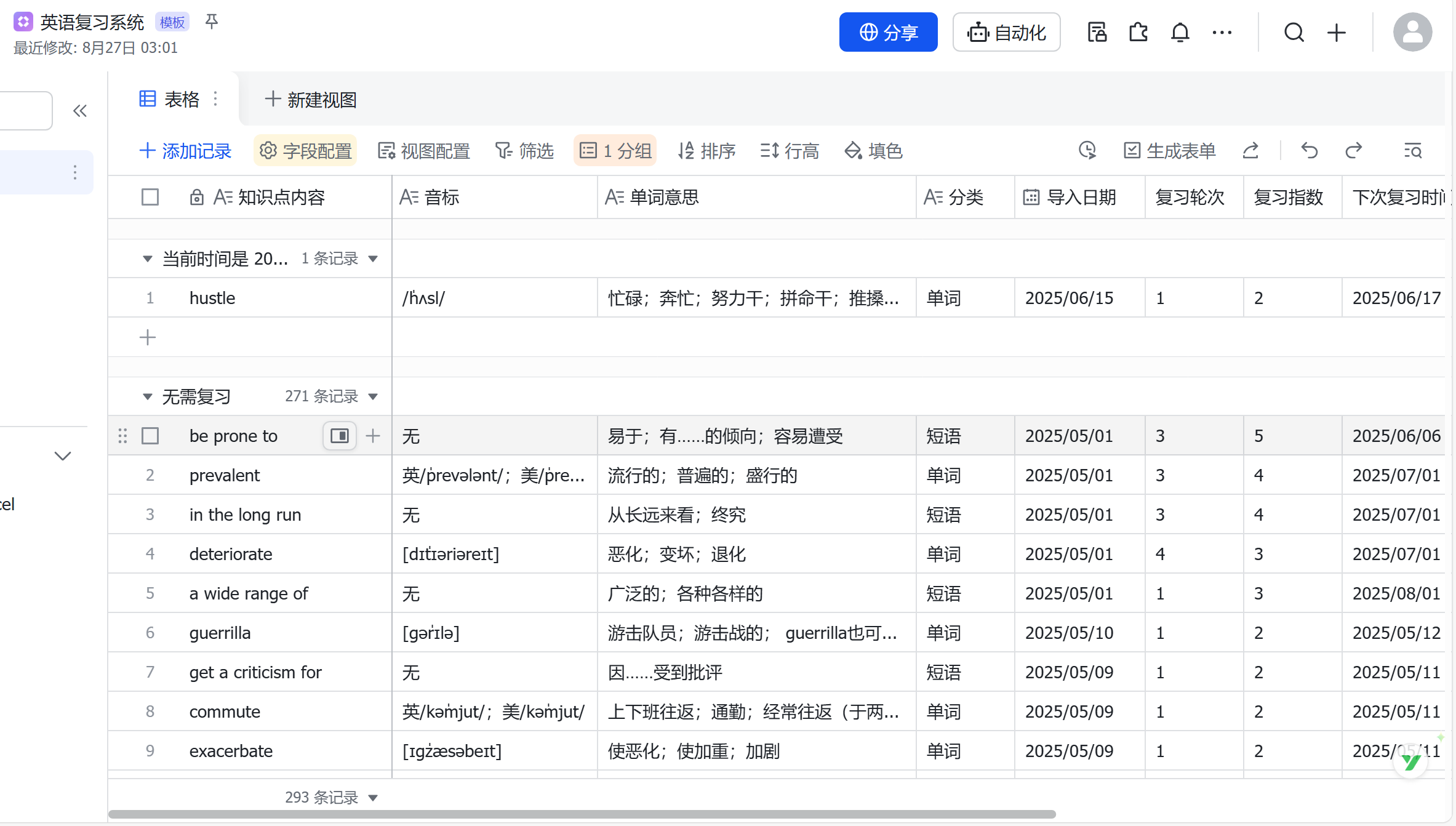The image size is (1456, 826).
Task: Open the record history clock icon
Action: point(1087,150)
